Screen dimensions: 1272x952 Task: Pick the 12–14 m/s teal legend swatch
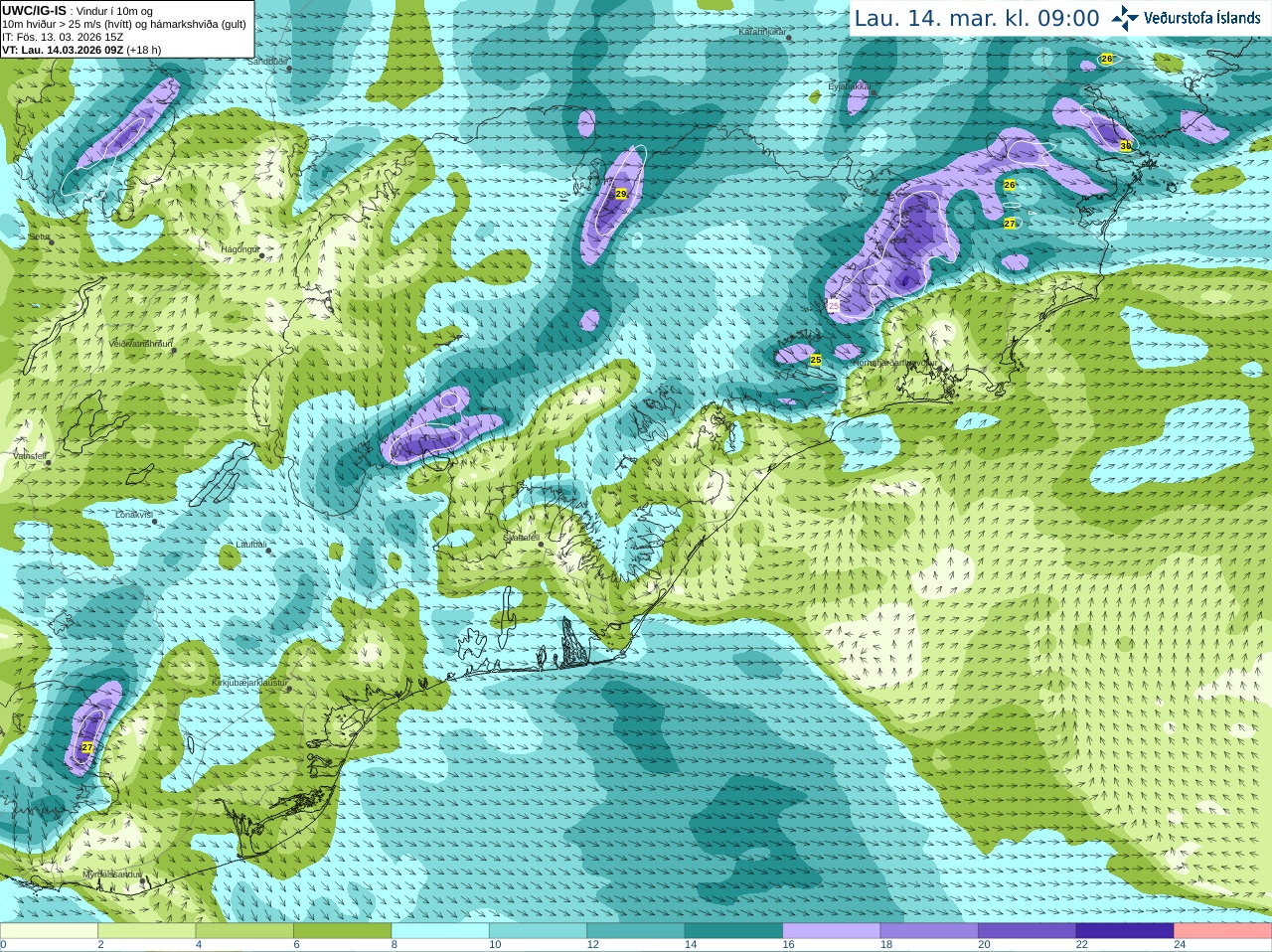pyautogui.click(x=636, y=931)
